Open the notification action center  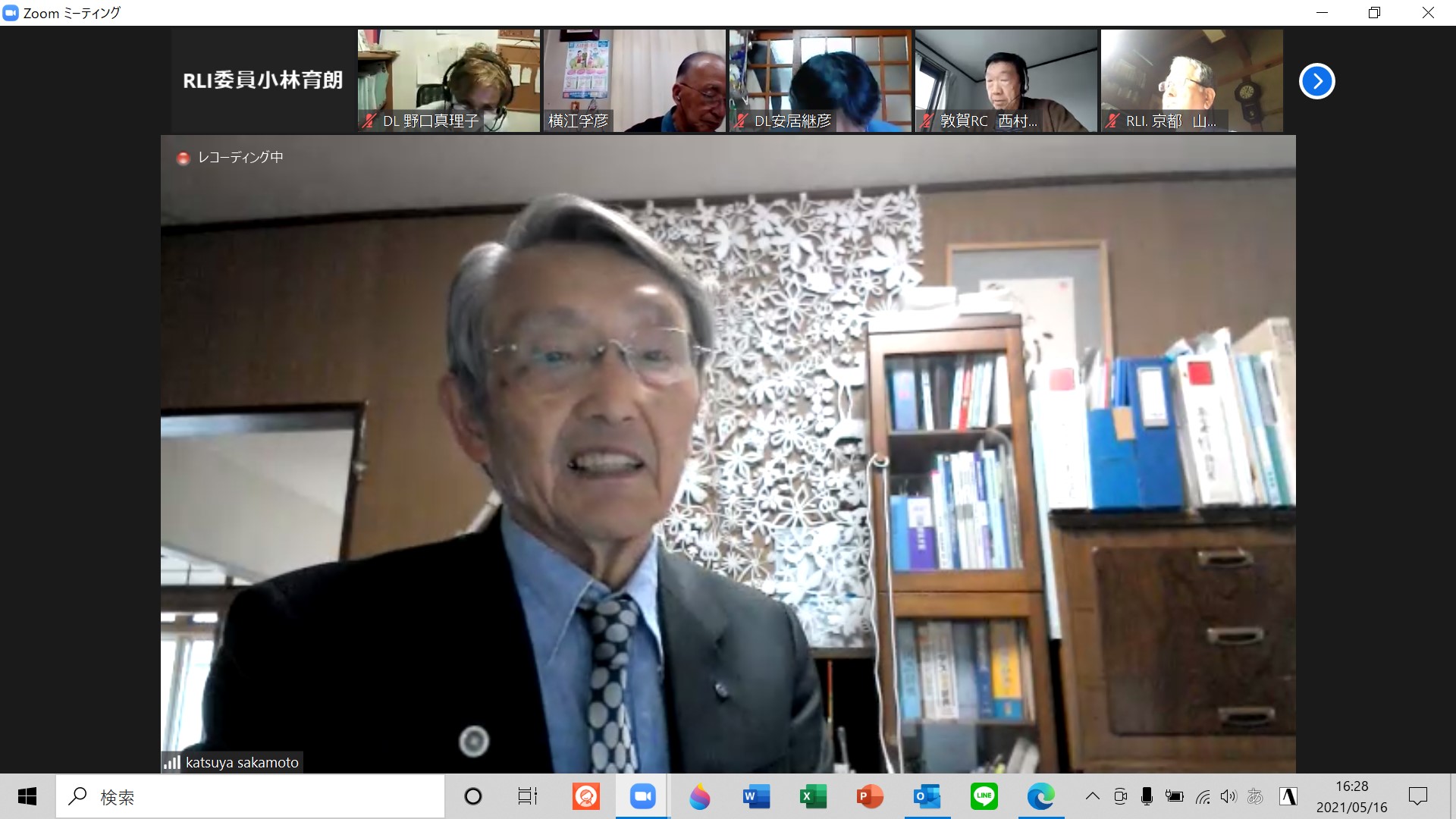(1417, 796)
